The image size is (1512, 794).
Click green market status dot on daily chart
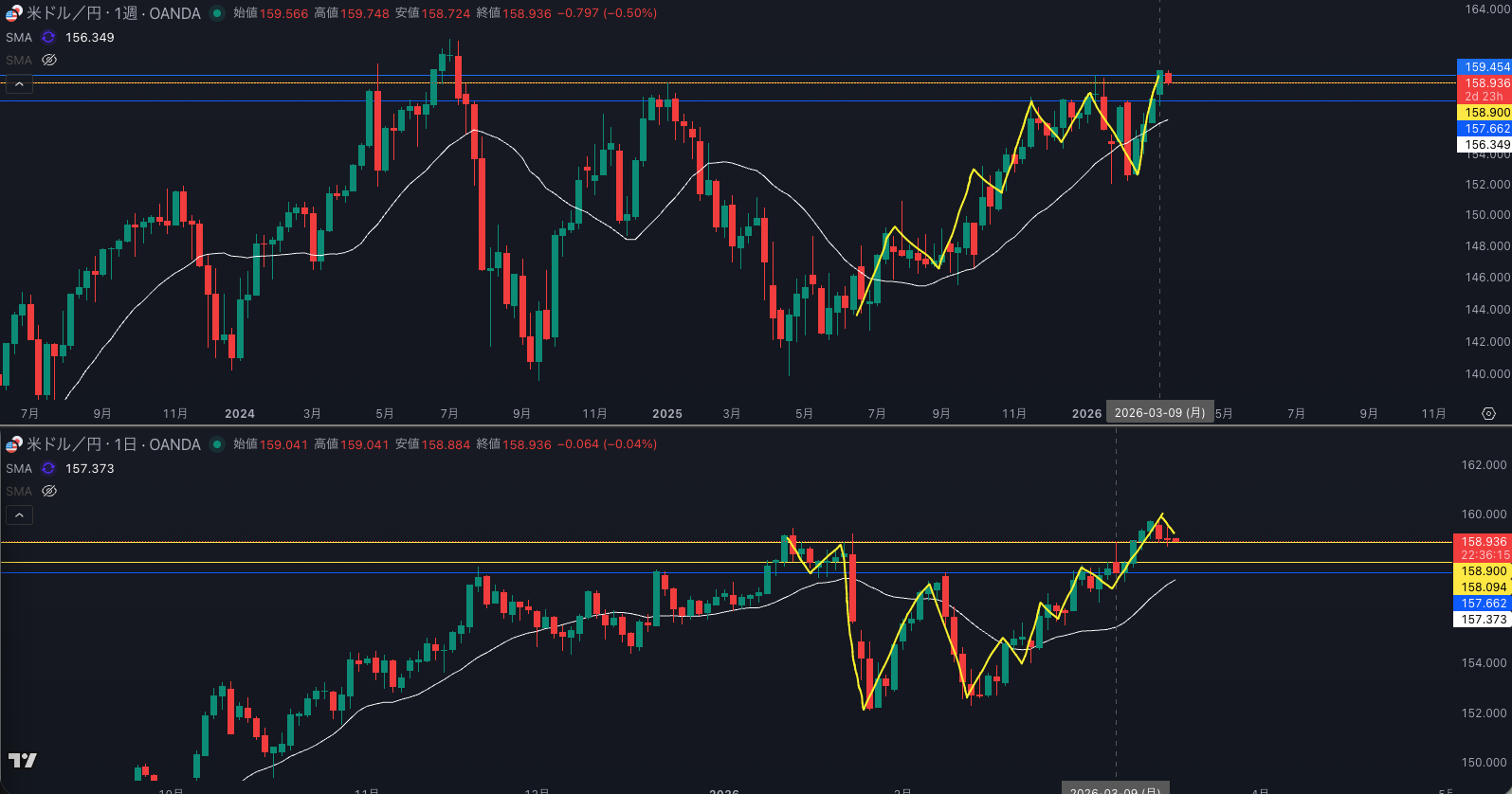[x=217, y=444]
